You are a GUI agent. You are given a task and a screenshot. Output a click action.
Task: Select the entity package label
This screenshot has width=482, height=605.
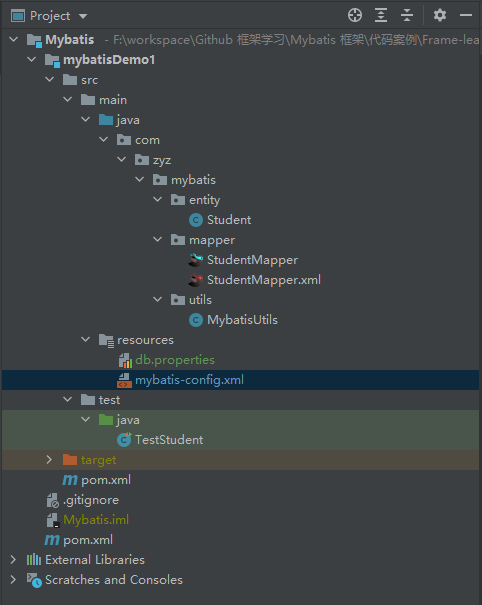click(205, 200)
